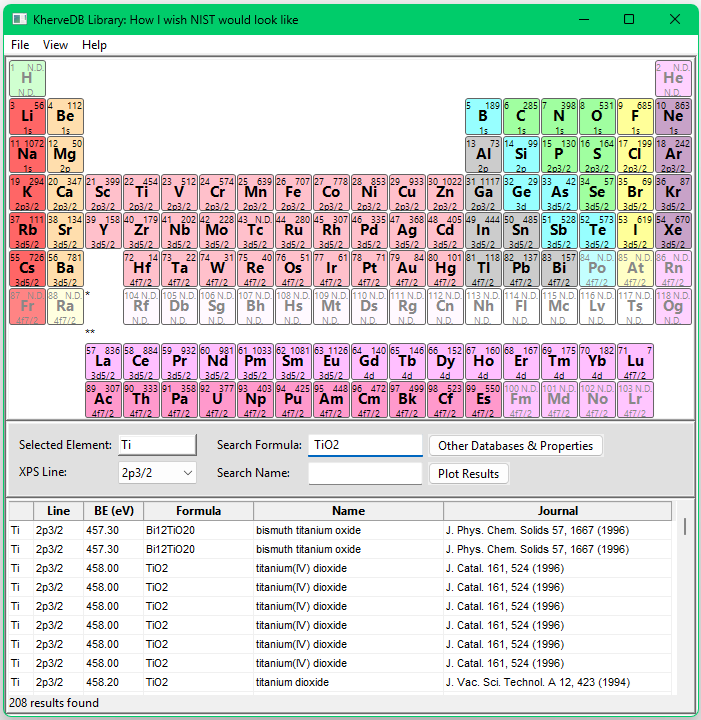Viewport: 701px width, 720px height.
Task: Select the Al aluminum element tile
Action: tap(483, 155)
